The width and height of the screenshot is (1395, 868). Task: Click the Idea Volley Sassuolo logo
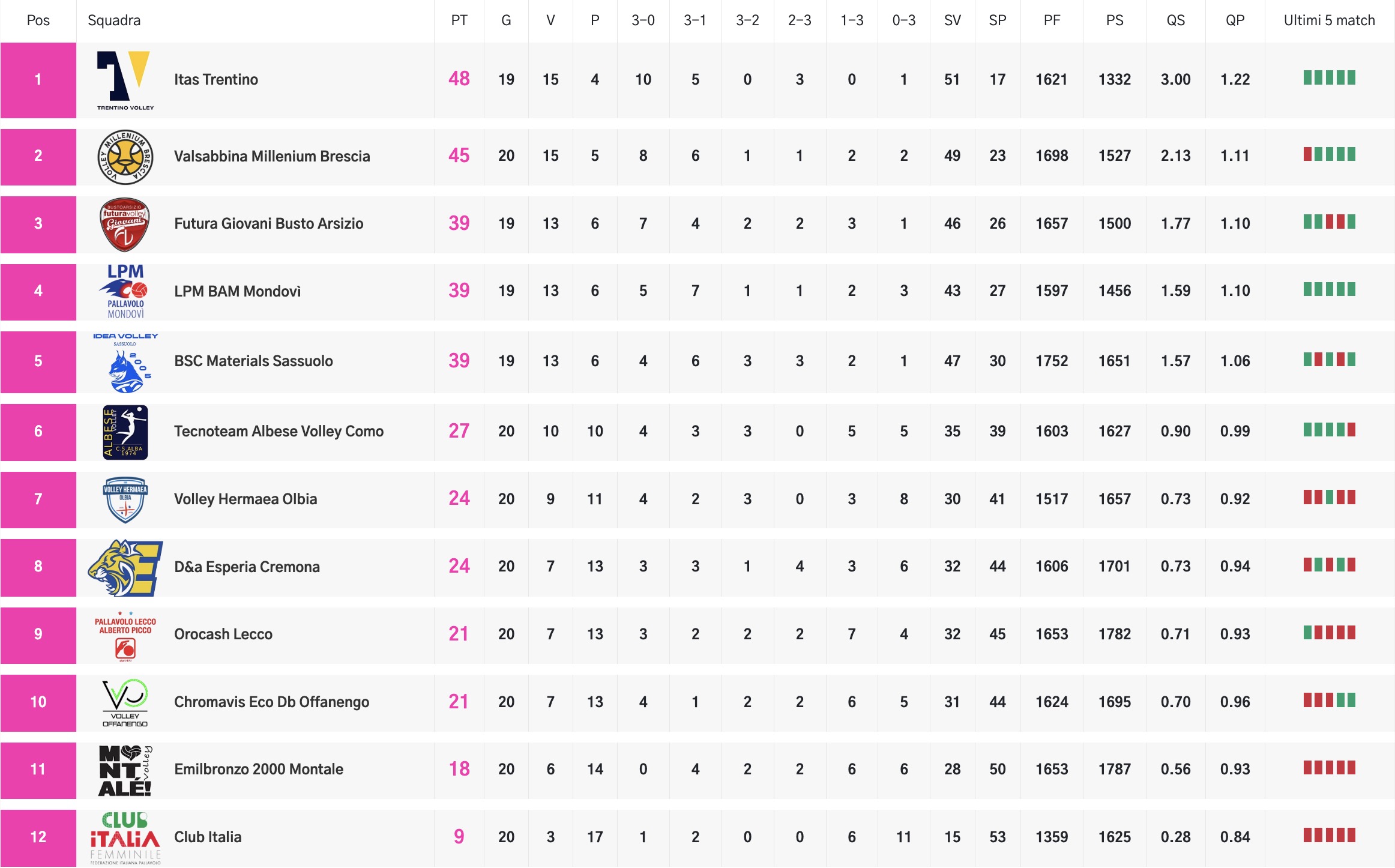[125, 363]
